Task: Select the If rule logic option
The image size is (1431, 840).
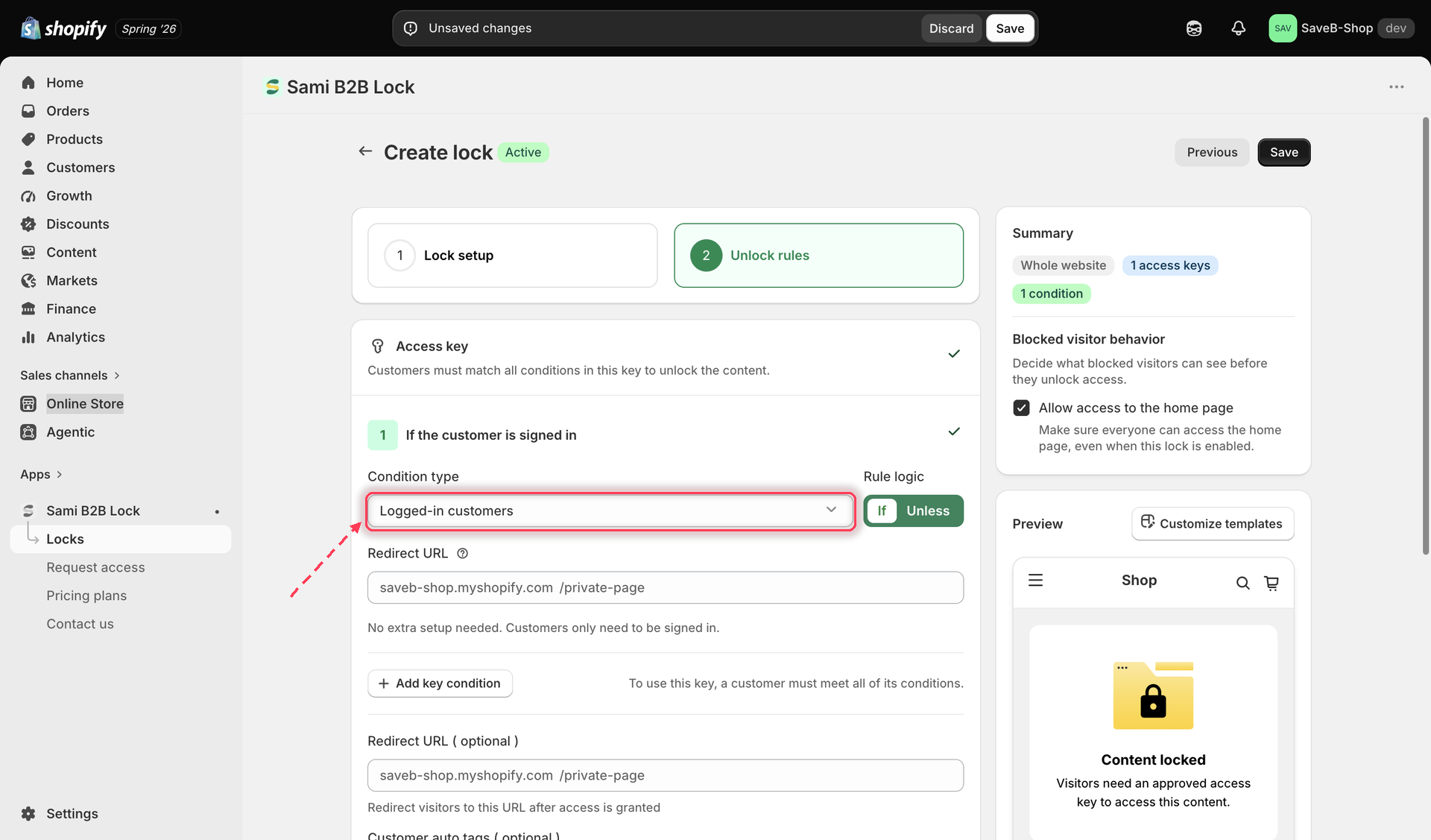Action: [882, 511]
